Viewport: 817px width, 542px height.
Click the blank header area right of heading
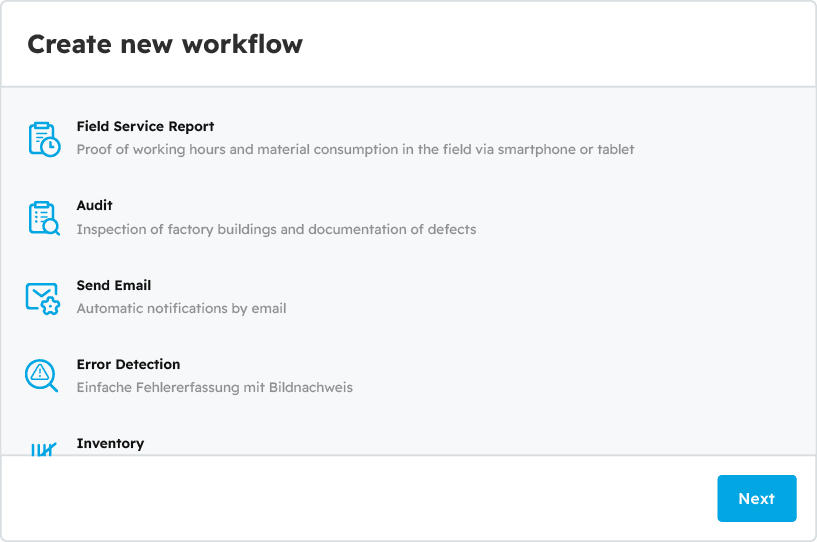(x=560, y=44)
